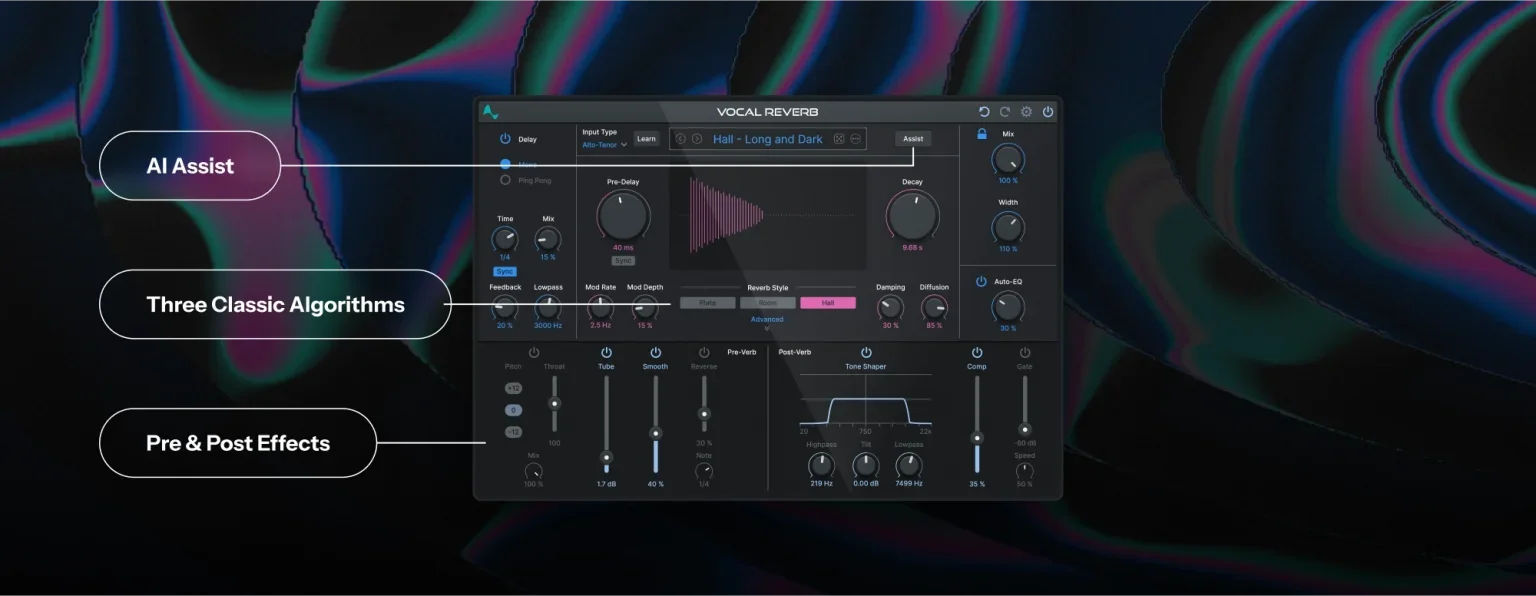Click the Mod Depth knob
This screenshot has width=1536, height=596.
645,308
